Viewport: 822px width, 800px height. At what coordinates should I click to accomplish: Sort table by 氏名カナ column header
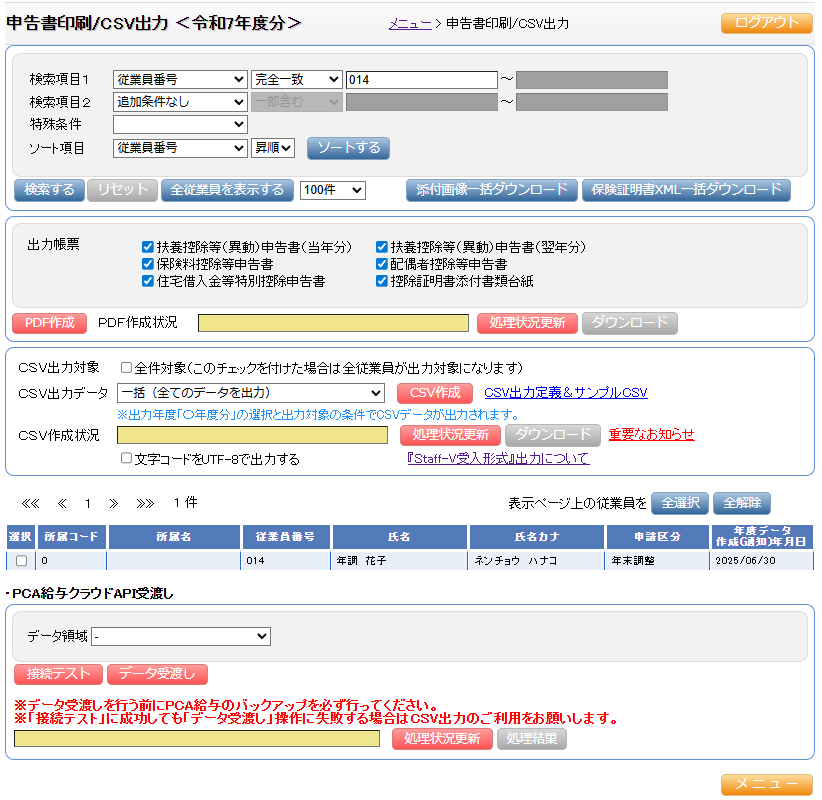(537, 537)
